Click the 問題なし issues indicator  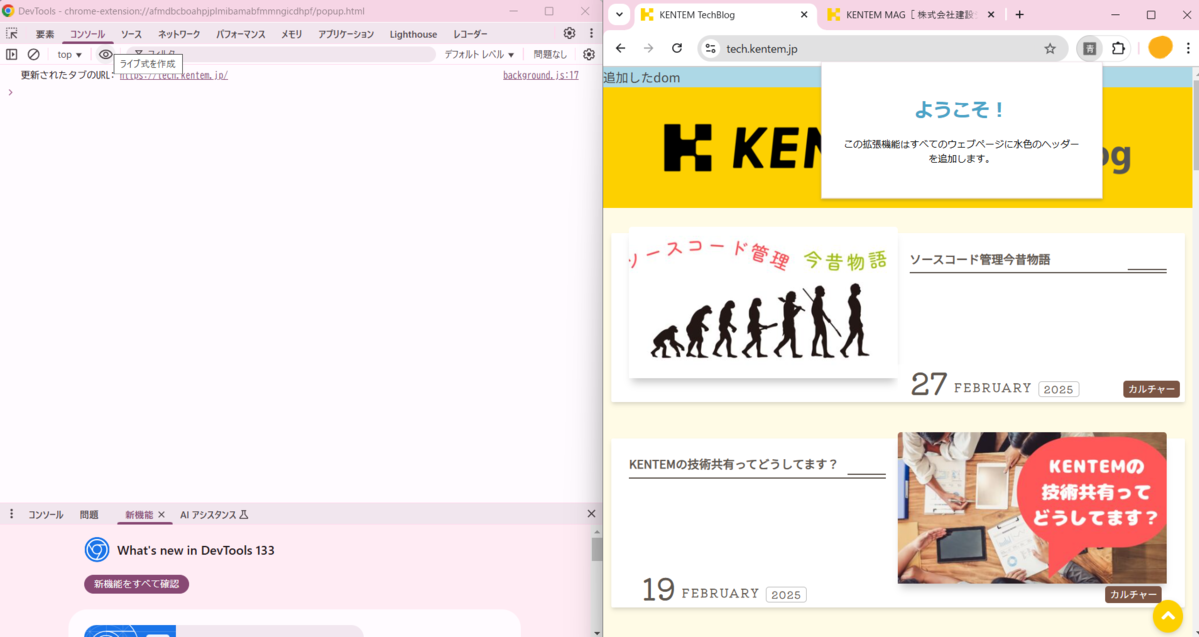(551, 54)
